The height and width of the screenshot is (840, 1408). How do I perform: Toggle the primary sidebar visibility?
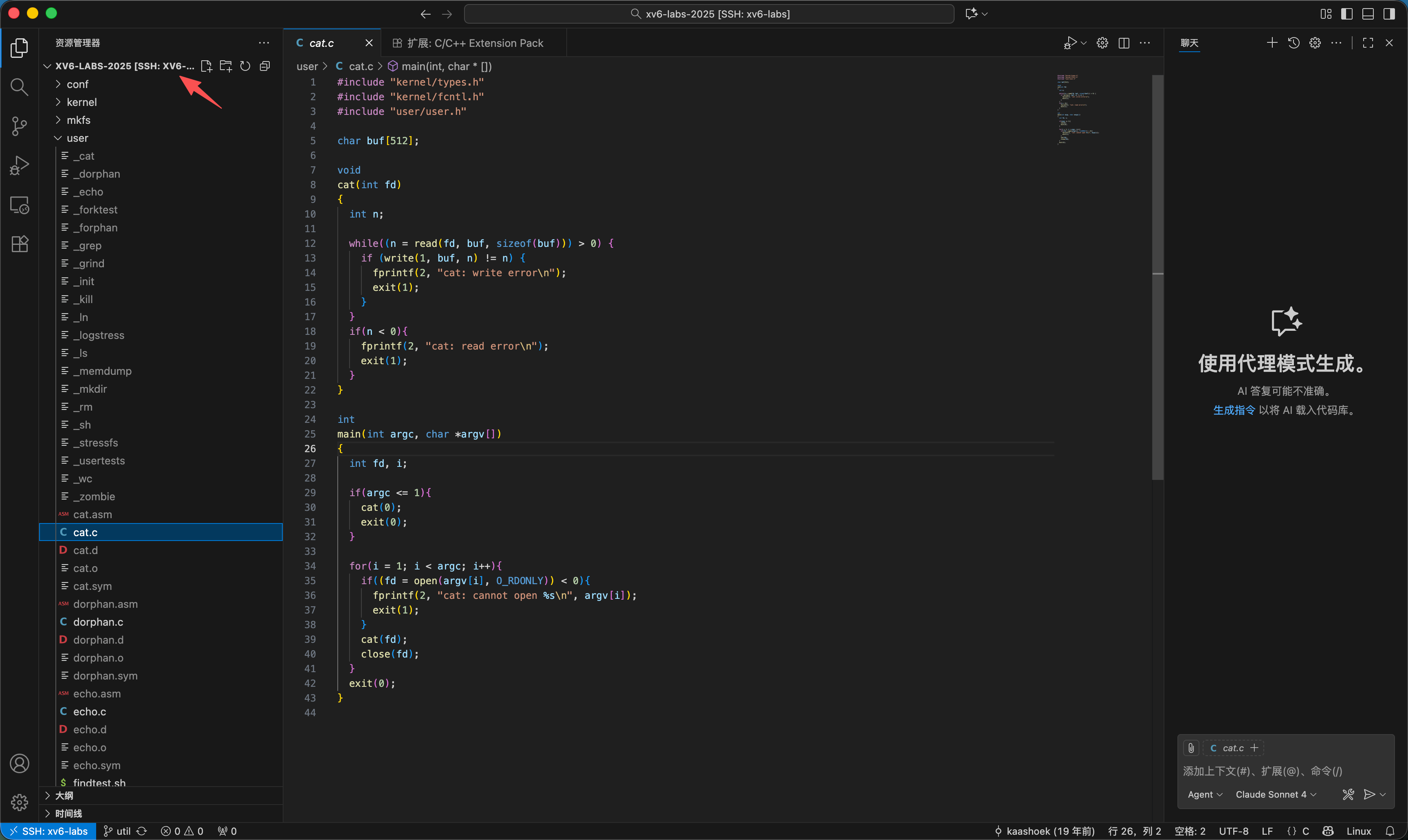[x=1347, y=13]
